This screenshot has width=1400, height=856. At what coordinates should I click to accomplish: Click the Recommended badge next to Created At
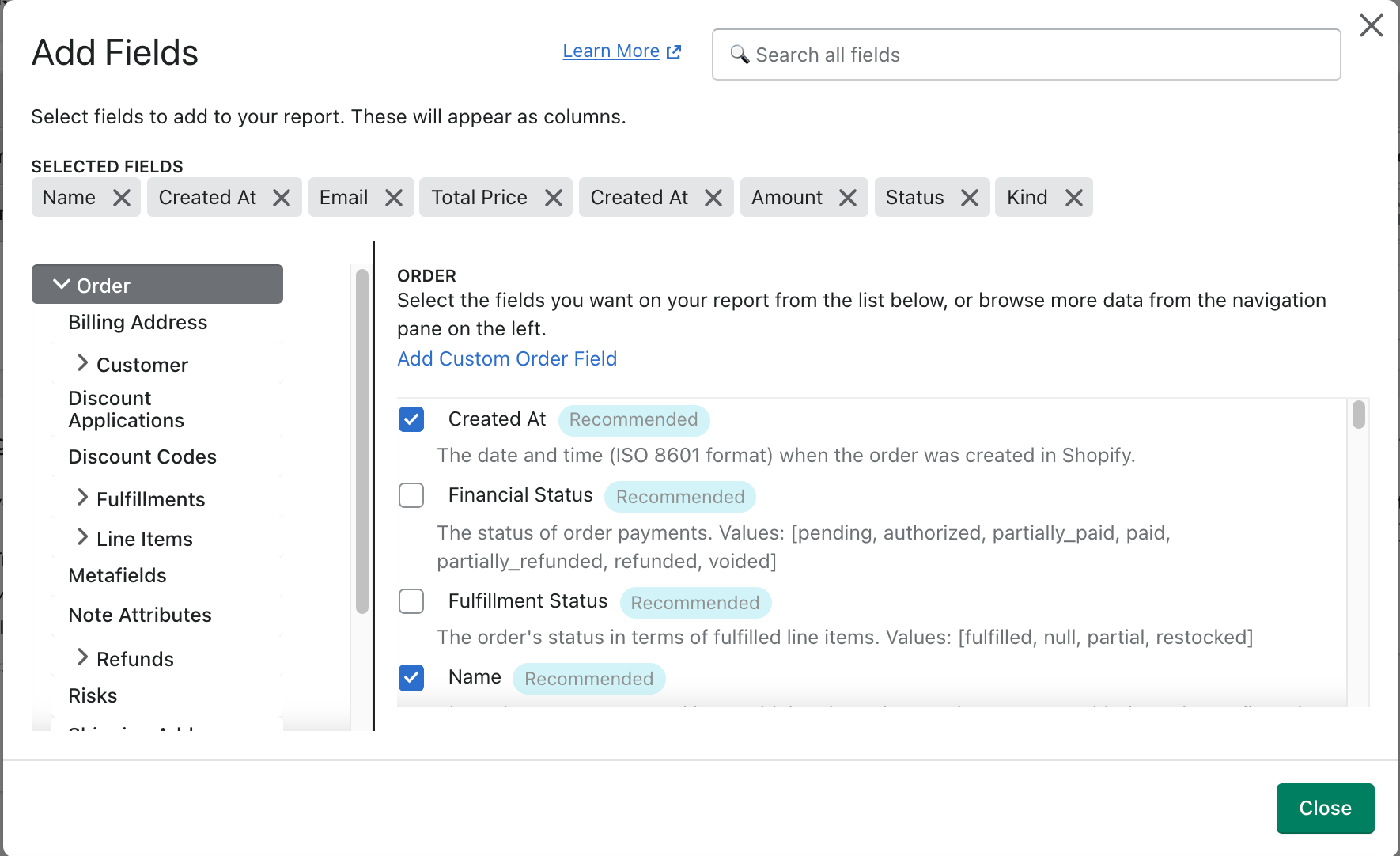pos(634,419)
